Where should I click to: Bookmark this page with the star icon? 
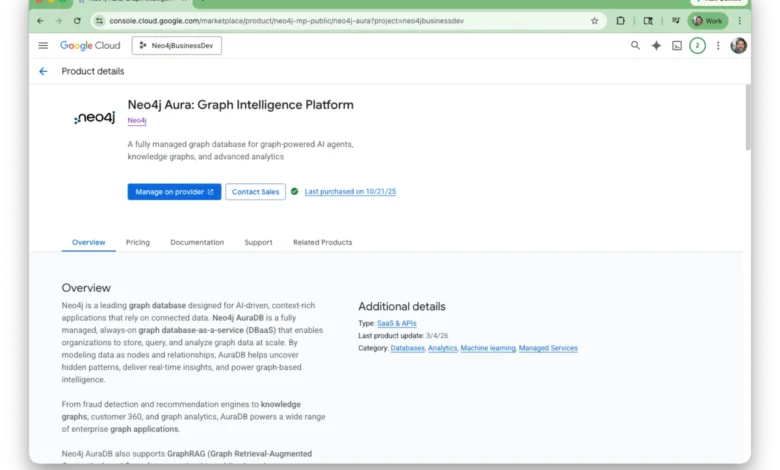pos(594,20)
